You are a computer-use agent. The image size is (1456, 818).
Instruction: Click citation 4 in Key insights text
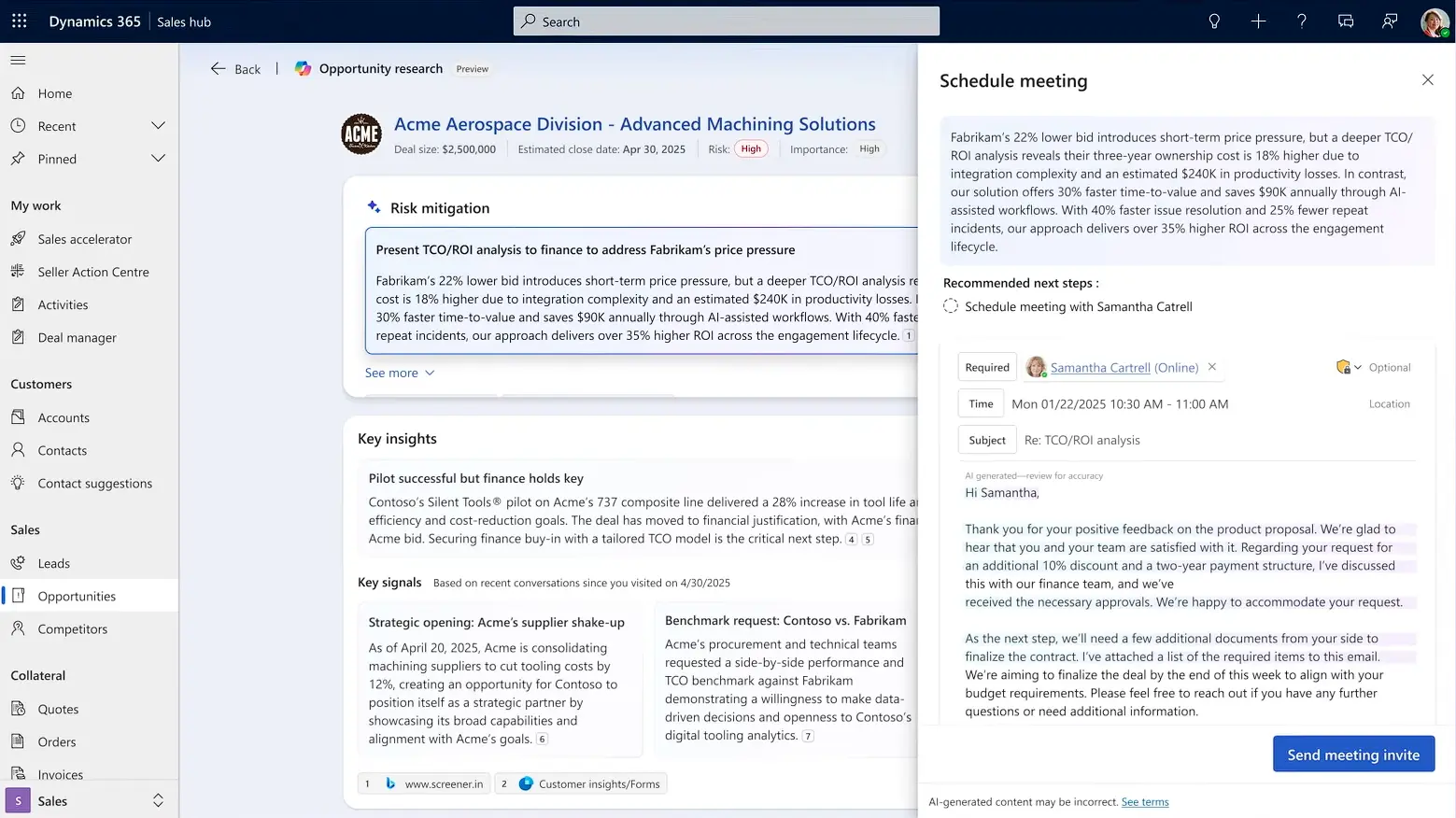pos(851,539)
